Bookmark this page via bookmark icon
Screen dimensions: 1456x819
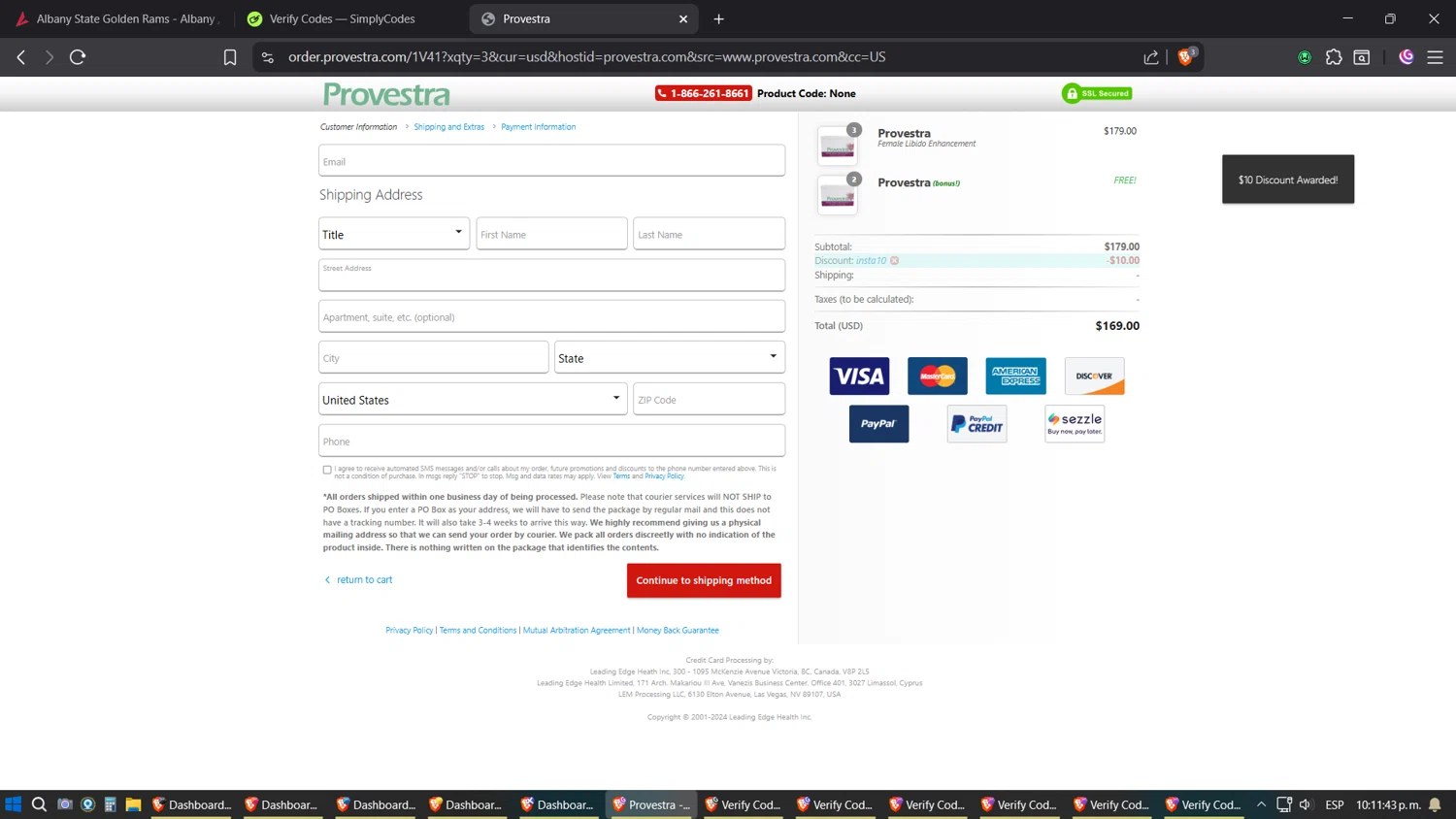coord(230,57)
